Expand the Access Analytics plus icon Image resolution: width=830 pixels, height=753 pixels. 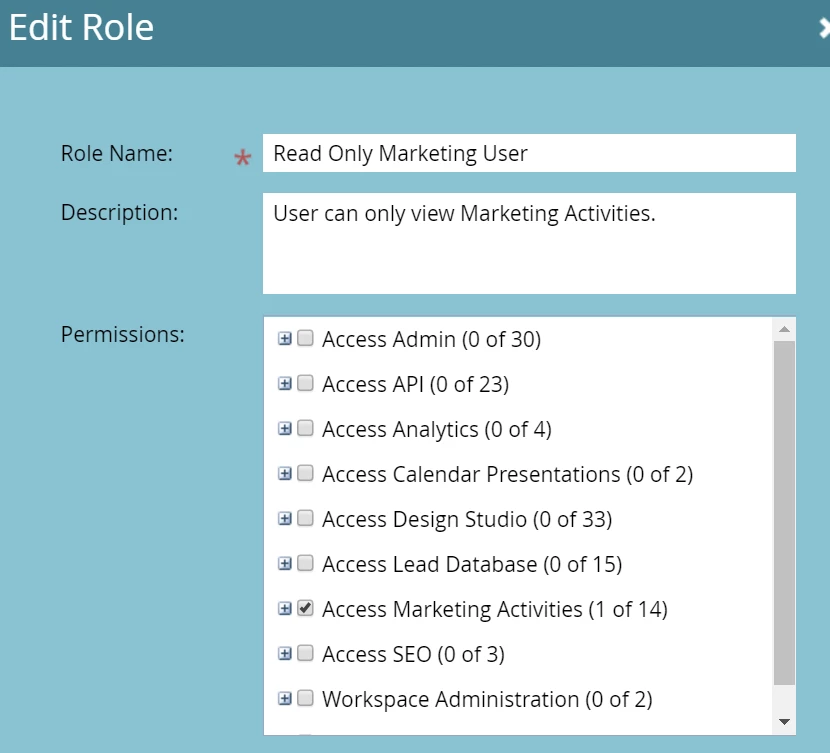coord(285,429)
